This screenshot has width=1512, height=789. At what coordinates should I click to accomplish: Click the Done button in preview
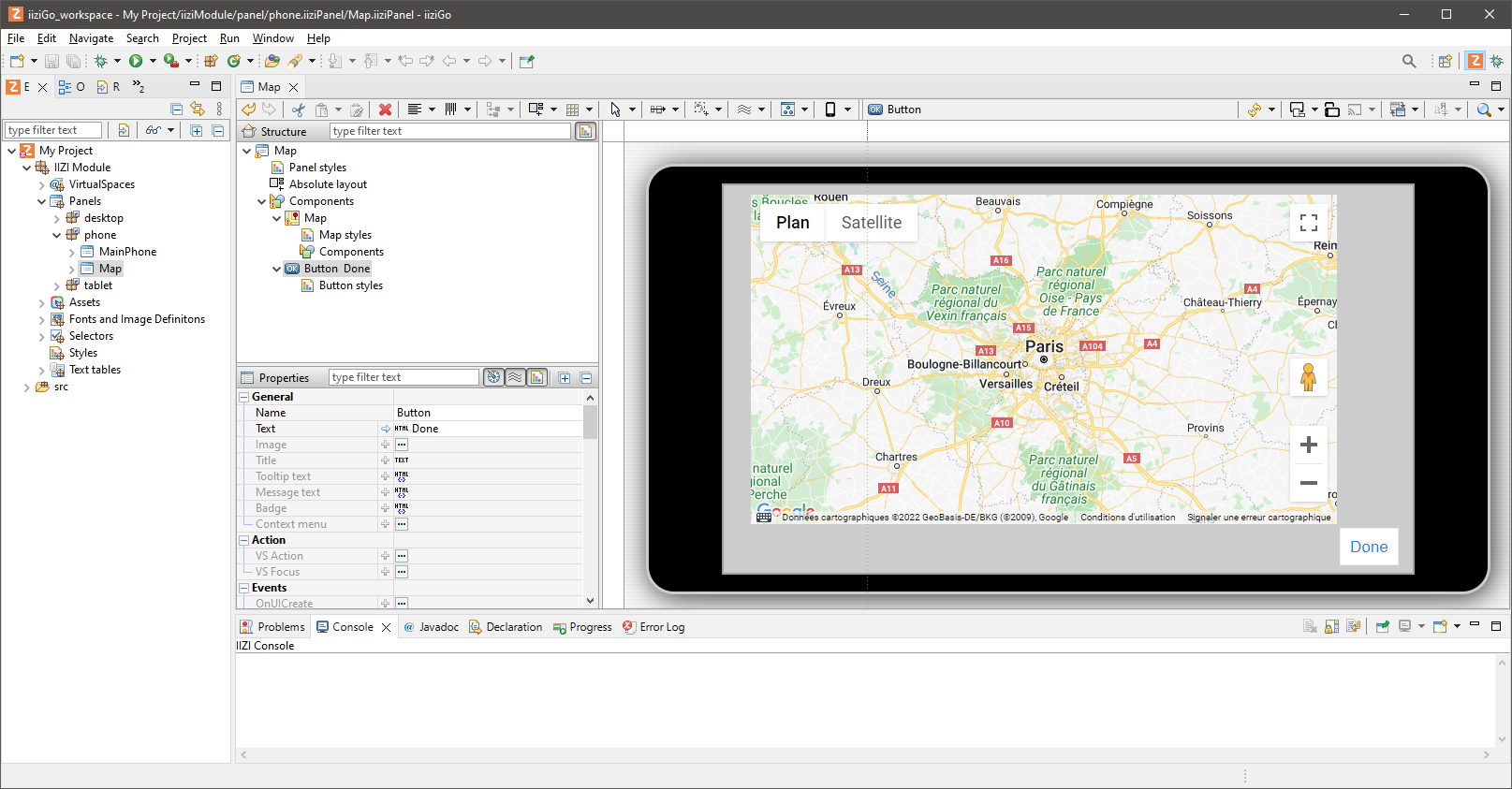tap(1369, 547)
